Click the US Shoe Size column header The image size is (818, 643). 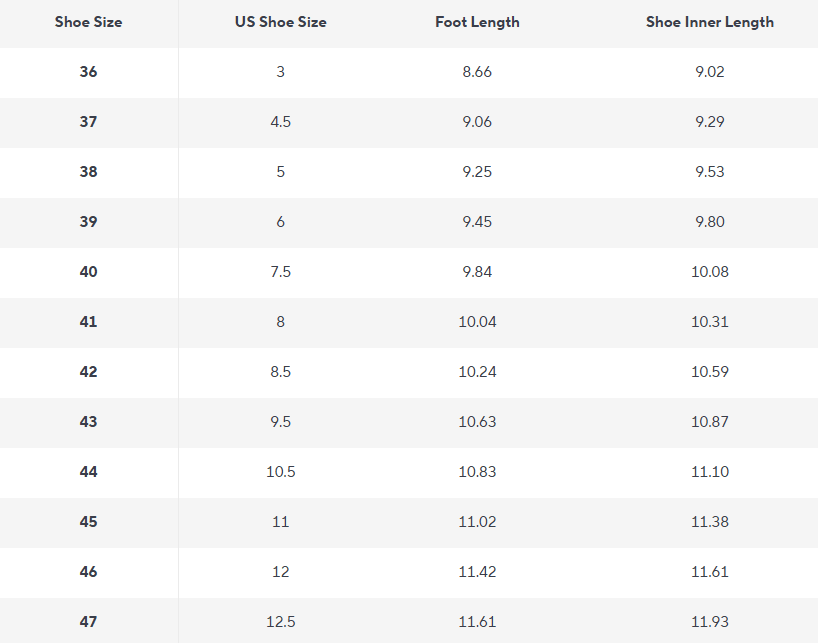(281, 22)
